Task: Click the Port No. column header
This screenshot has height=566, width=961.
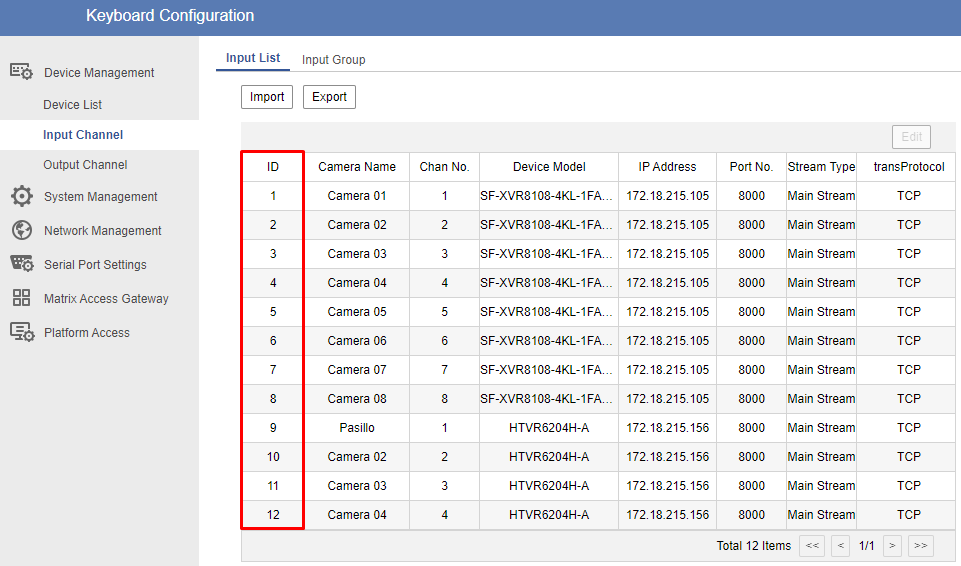Action: tap(751, 167)
